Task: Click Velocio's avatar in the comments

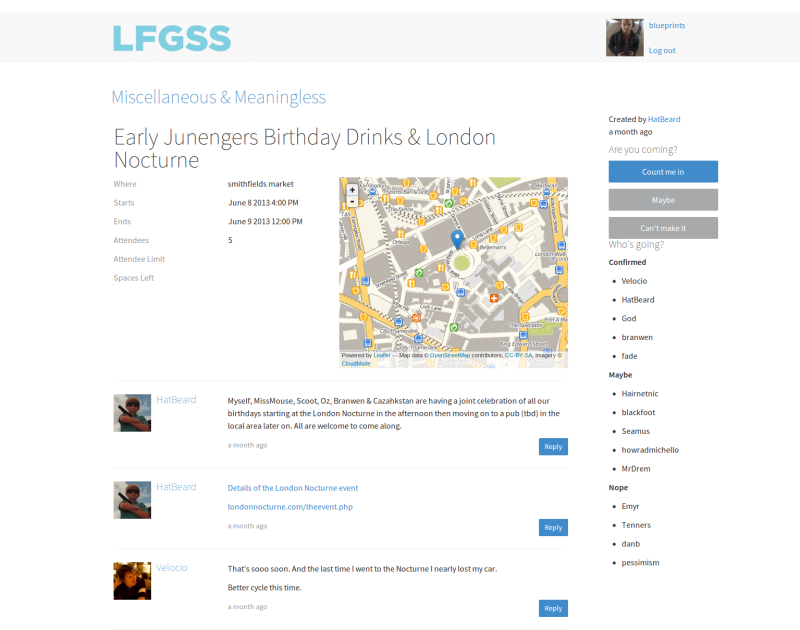Action: [132, 581]
